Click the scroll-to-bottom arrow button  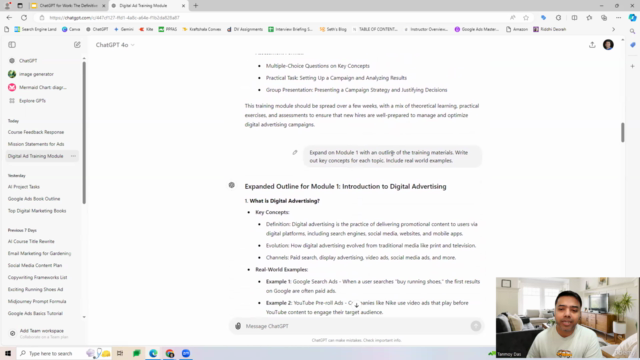click(x=356, y=305)
